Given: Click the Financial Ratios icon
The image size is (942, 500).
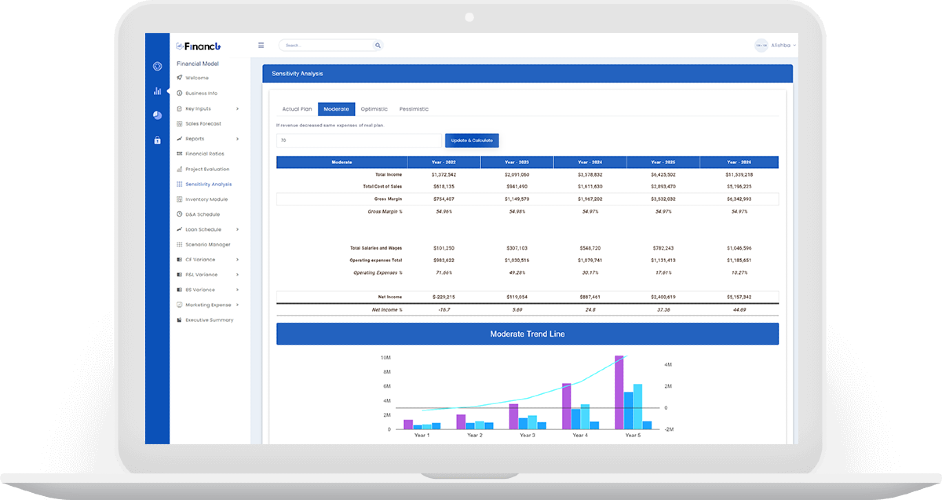Looking at the screenshot, I should coord(179,154).
